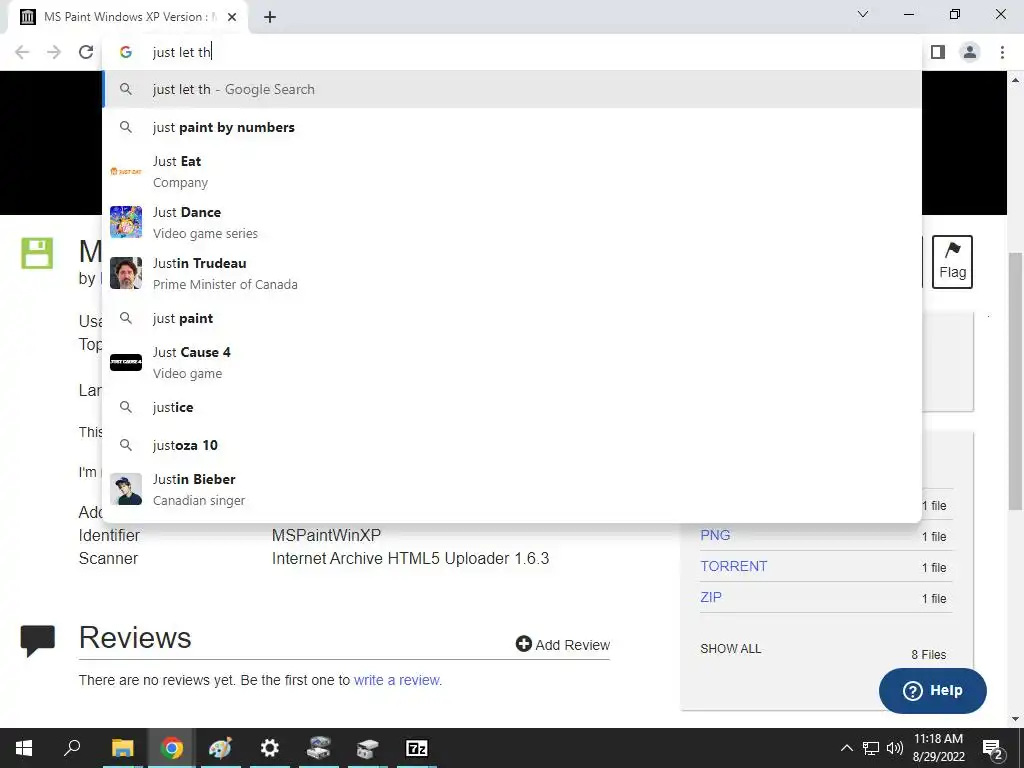Screen dimensions: 1024x768
Task: Click the page vertical scrollbar thumb
Action: (x=1015, y=381)
